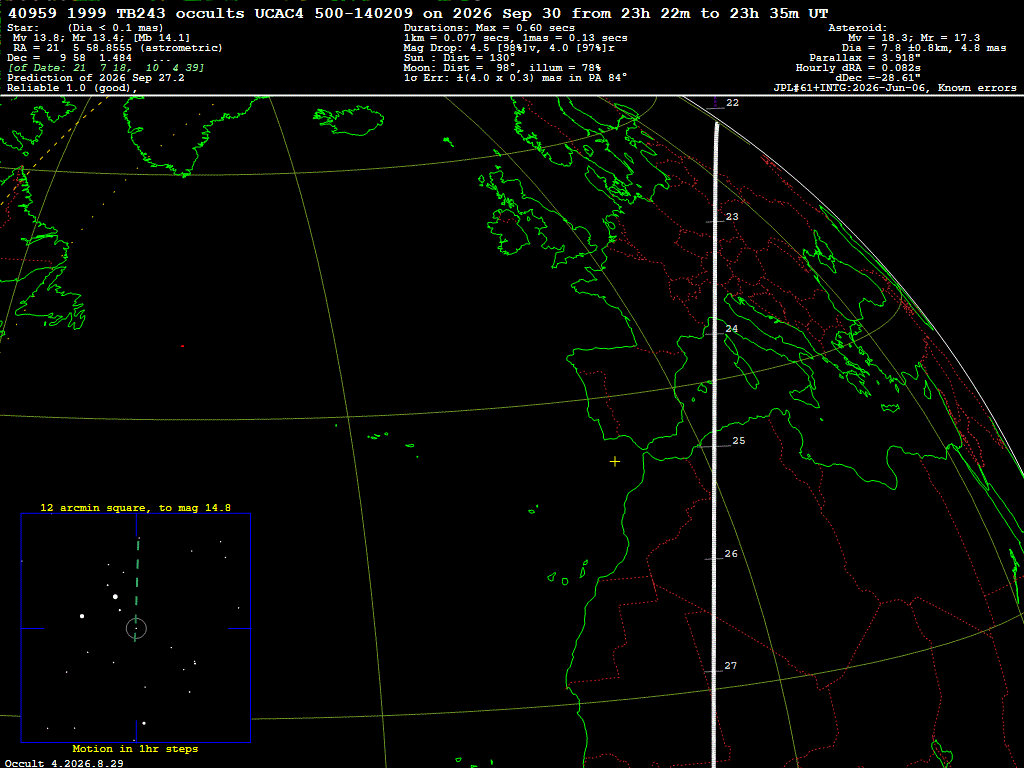Click the Iceland outline on the map

coord(348,120)
